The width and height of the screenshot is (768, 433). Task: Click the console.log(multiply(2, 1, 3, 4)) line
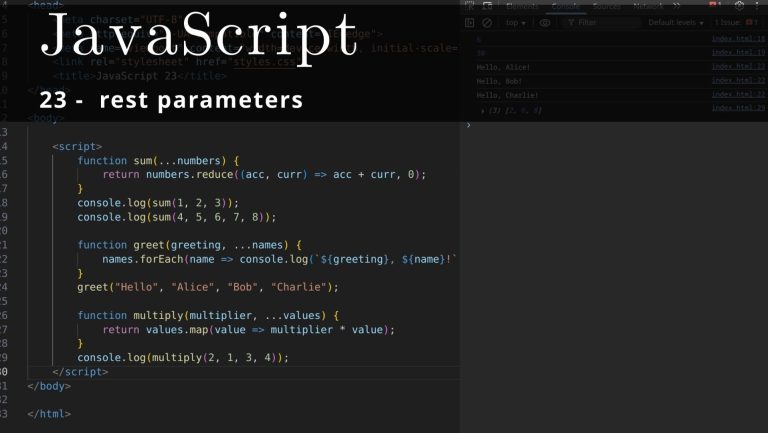183,358
